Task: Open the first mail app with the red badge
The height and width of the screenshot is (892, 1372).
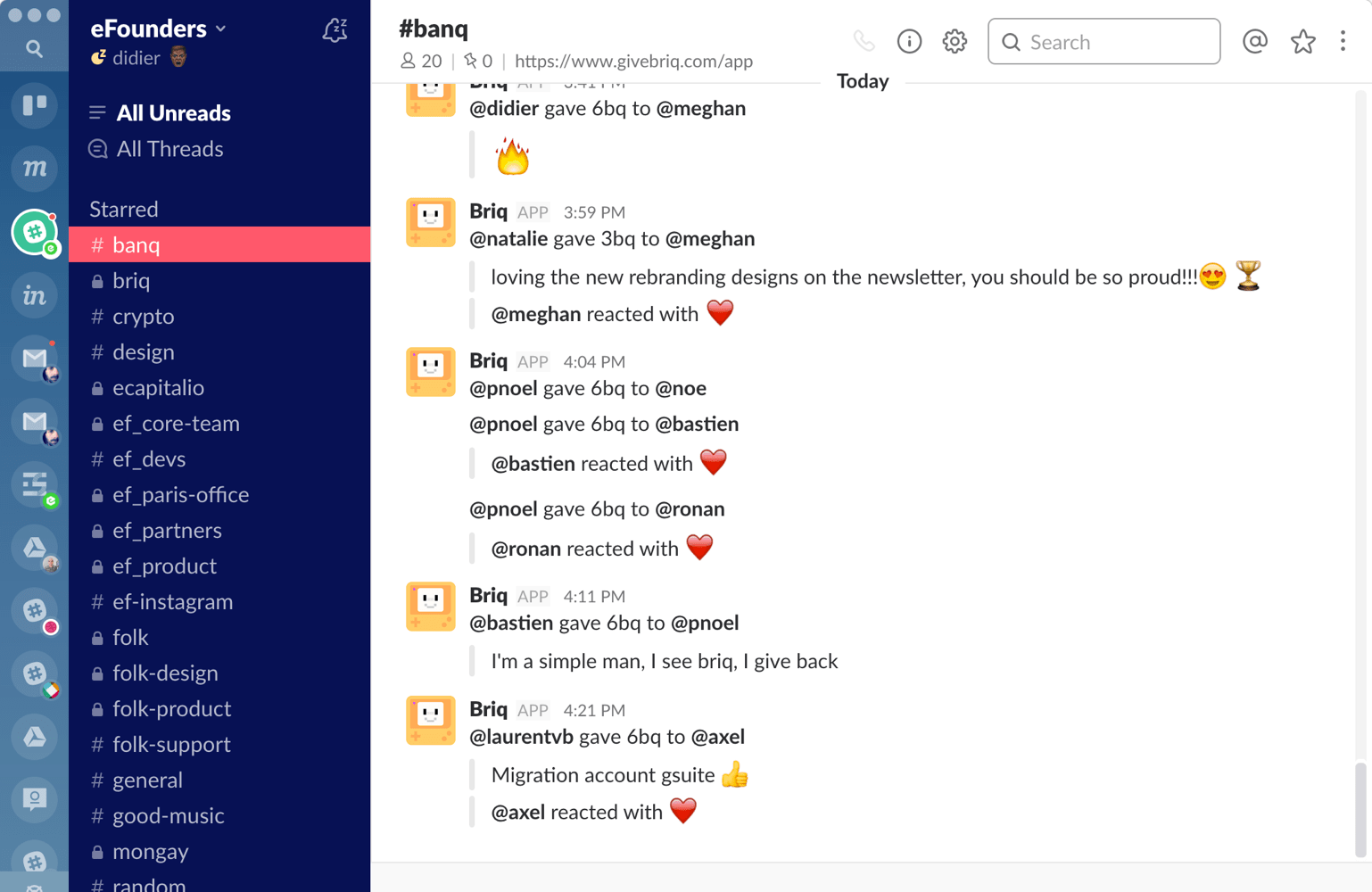Action: click(x=34, y=359)
